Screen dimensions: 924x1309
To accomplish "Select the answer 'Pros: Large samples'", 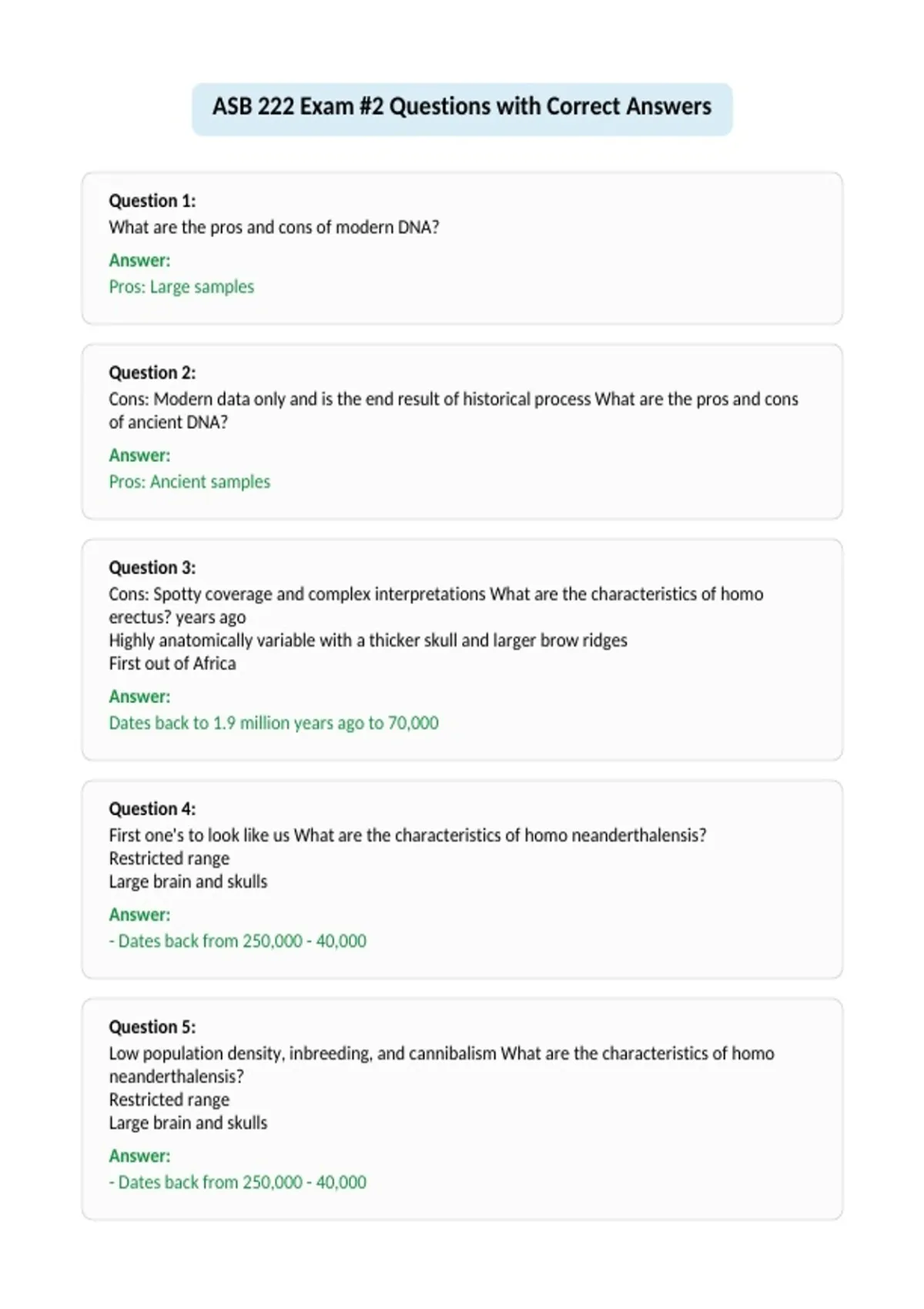I will tap(181, 286).
